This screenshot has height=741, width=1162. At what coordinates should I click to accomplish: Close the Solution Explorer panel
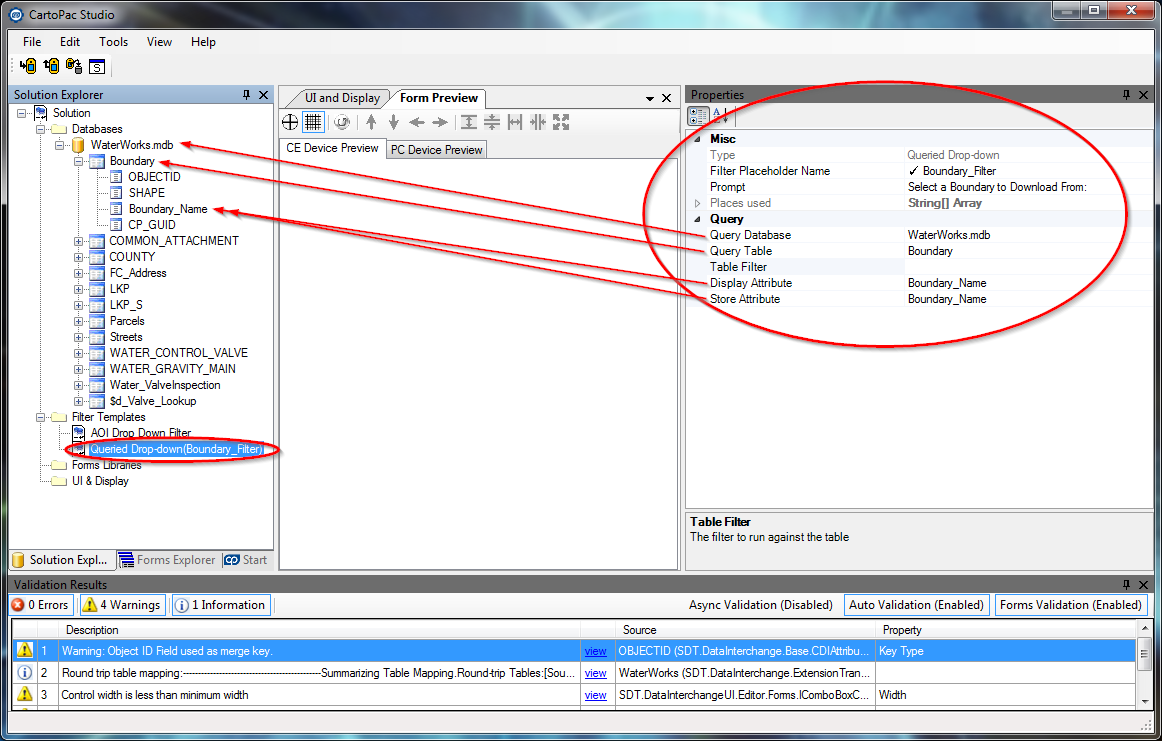(x=263, y=95)
